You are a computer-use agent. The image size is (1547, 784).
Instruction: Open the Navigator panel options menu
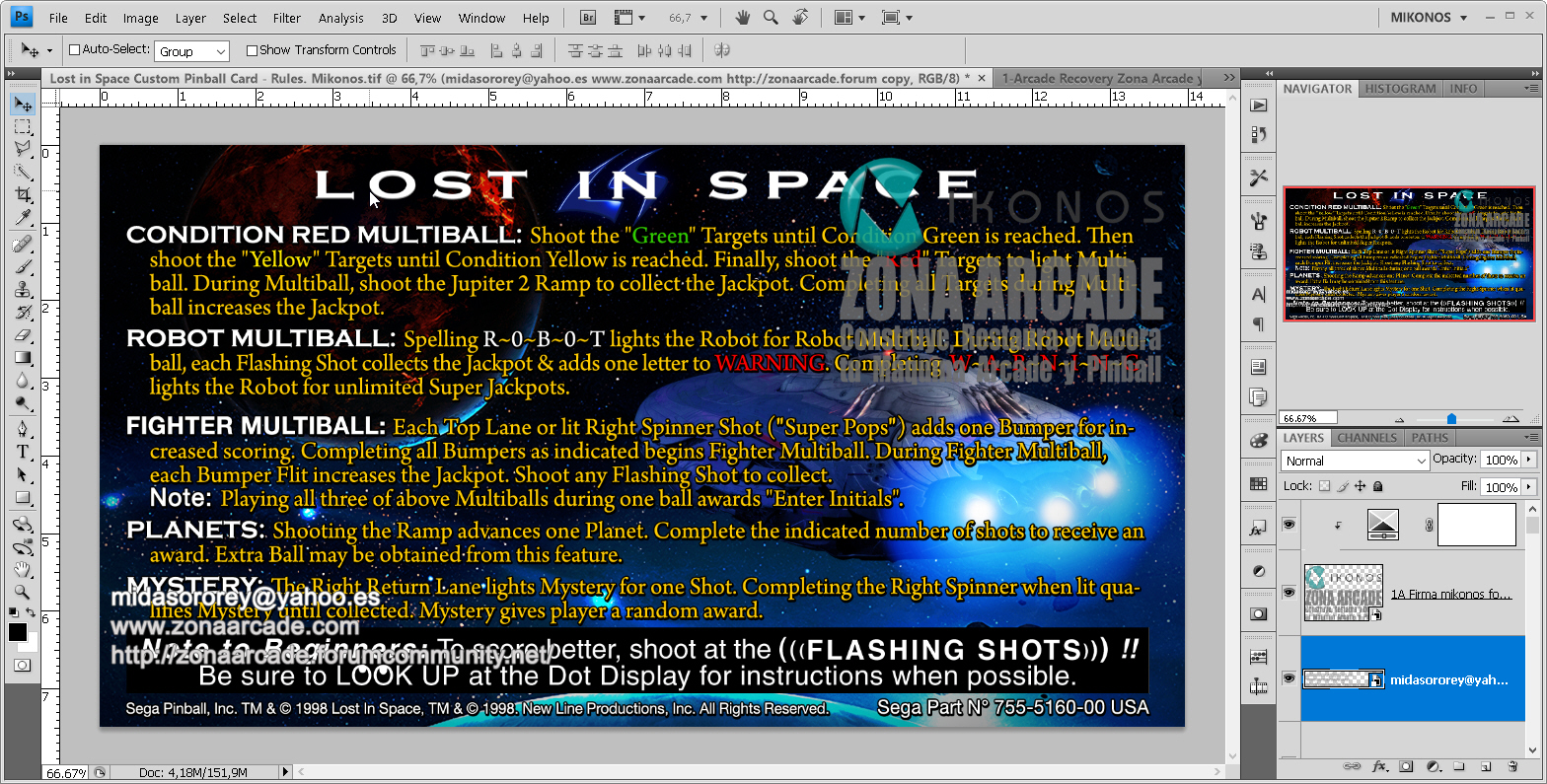[1531, 88]
